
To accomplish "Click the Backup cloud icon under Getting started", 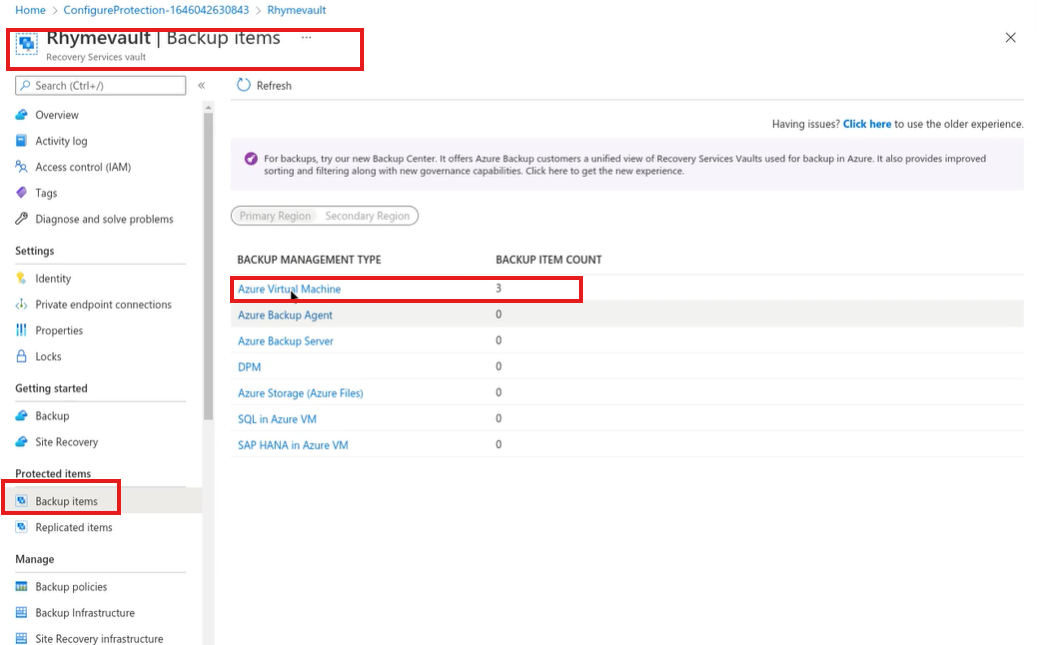I will click(22, 415).
